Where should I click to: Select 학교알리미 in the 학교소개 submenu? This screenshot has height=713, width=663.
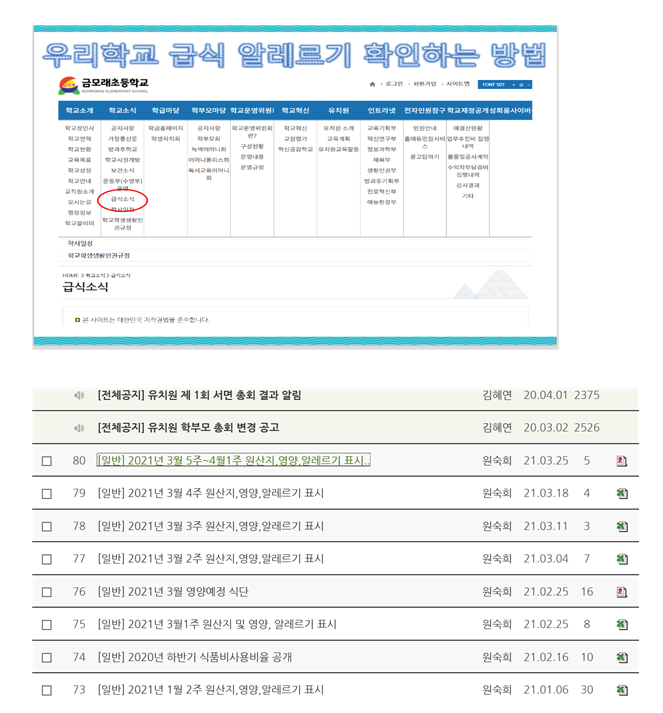pos(80,223)
